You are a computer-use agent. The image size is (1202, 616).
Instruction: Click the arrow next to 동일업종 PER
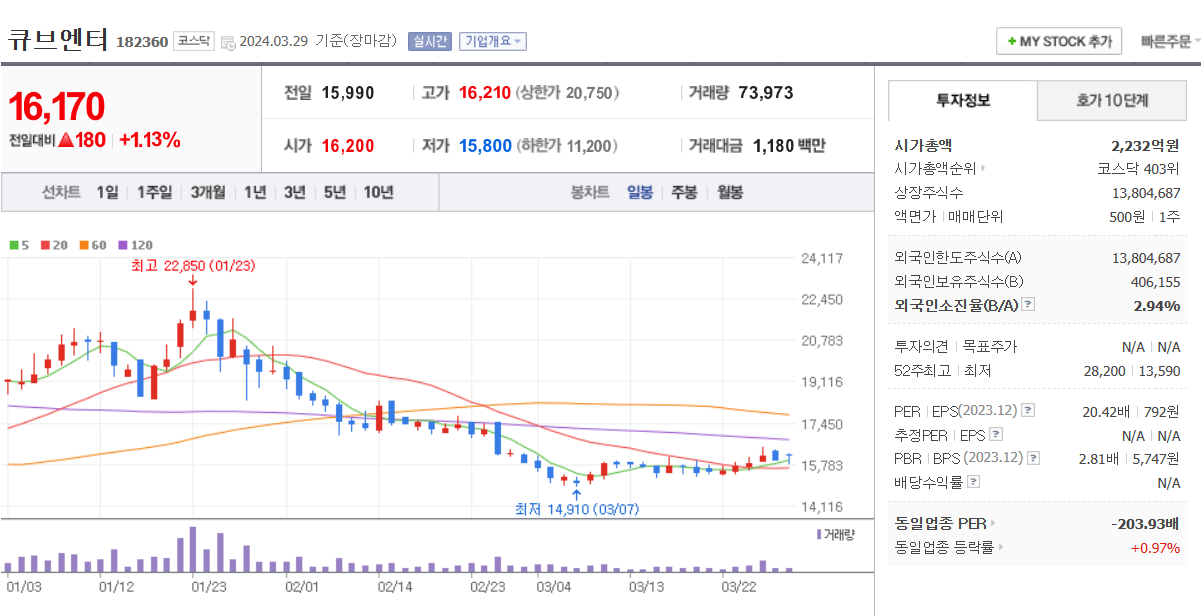(x=993, y=523)
